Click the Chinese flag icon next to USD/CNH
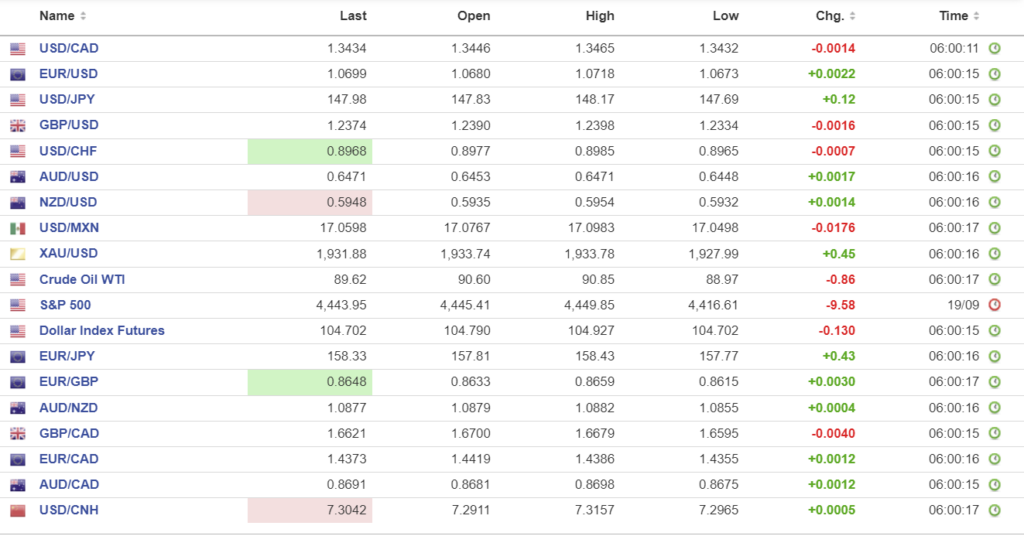The width and height of the screenshot is (1024, 536). tap(18, 511)
